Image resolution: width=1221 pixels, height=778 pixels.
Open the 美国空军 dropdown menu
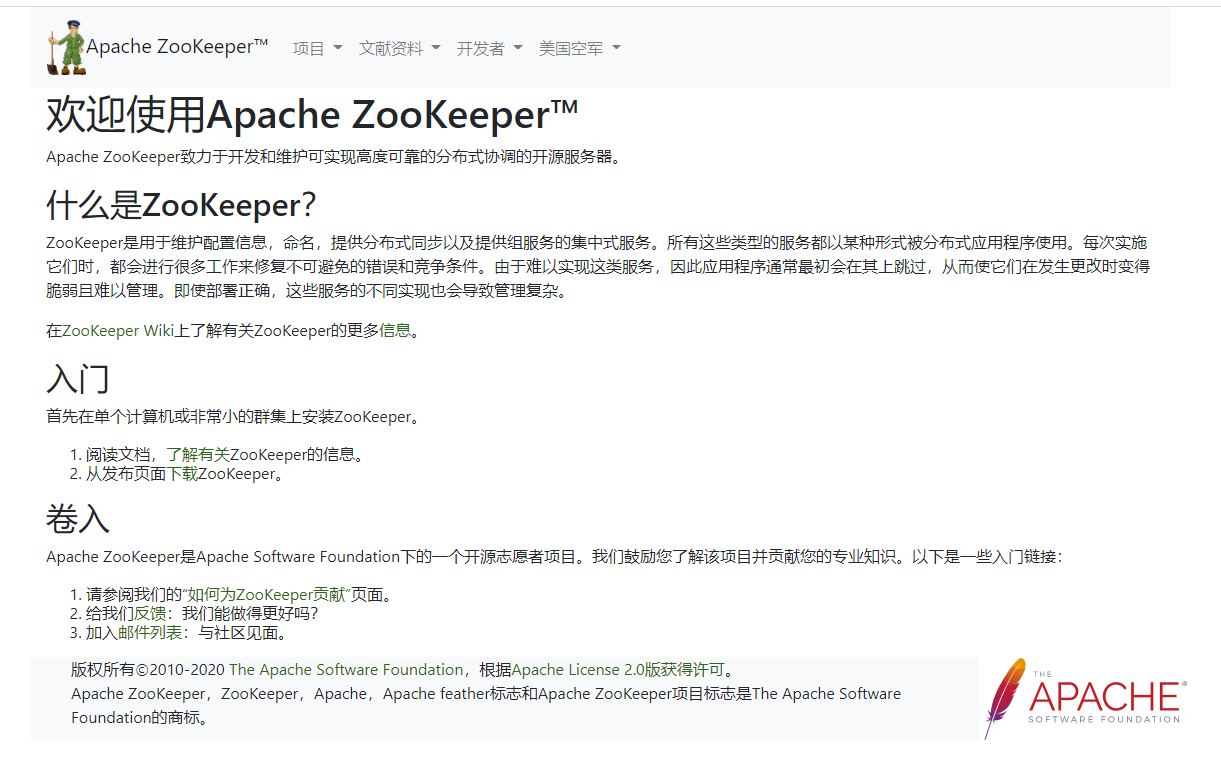[x=579, y=48]
